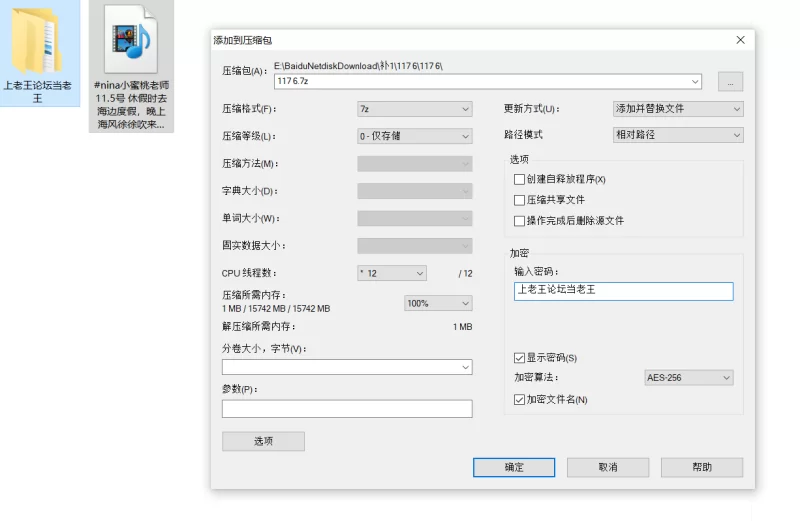800x521 pixels.
Task: Toggle the encrypt file names checkbox
Action: [519, 400]
